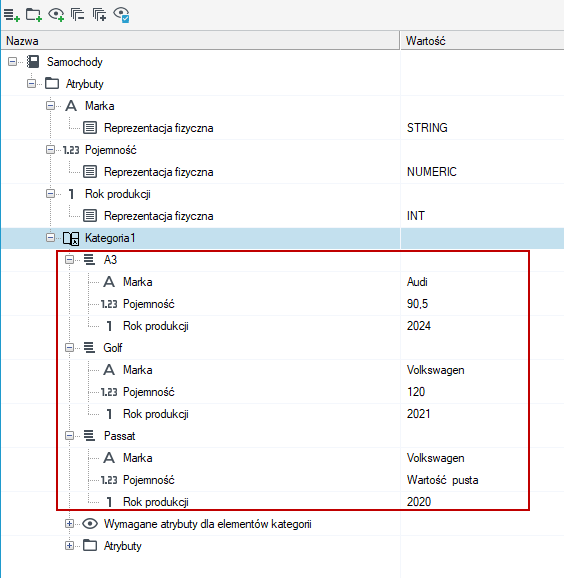Click the 1.23 numeric icon of top Pojemność

pyautogui.click(x=71, y=150)
